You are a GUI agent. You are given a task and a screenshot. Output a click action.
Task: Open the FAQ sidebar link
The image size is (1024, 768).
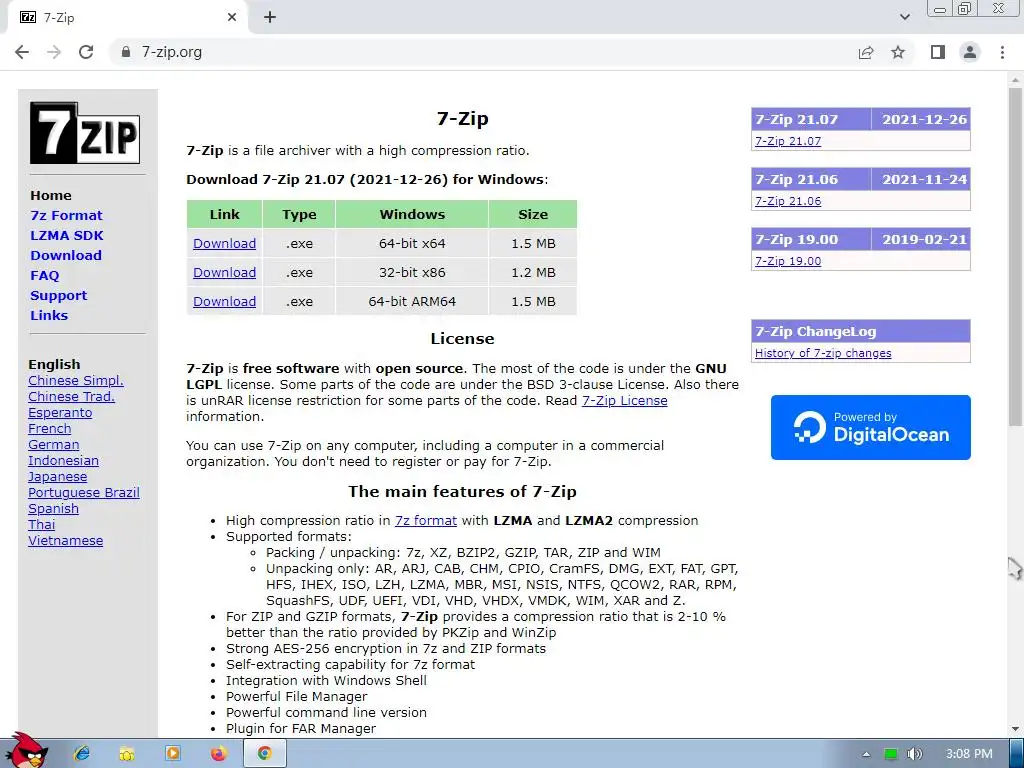click(x=44, y=276)
